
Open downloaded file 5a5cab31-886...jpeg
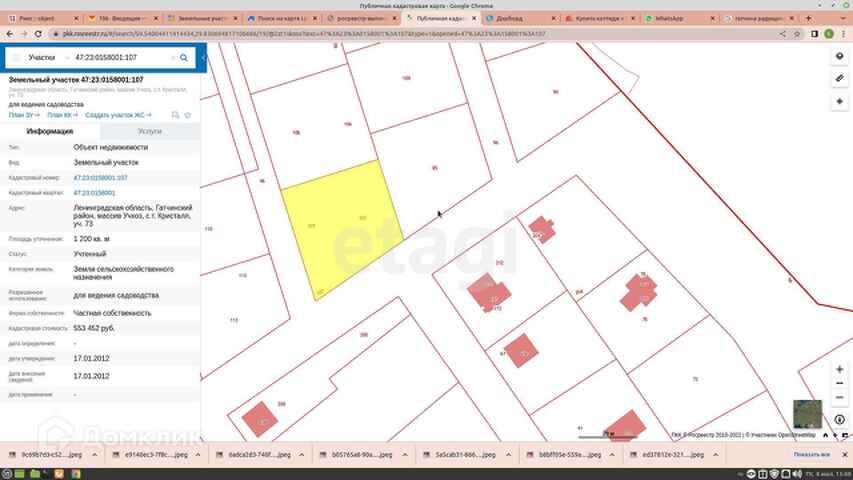coord(465,455)
